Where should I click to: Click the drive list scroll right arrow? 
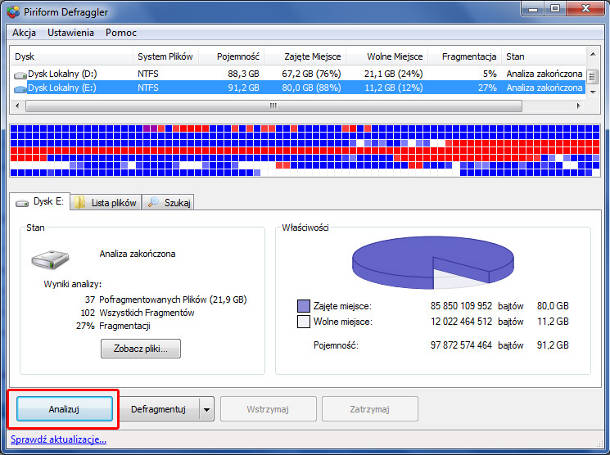coord(578,105)
